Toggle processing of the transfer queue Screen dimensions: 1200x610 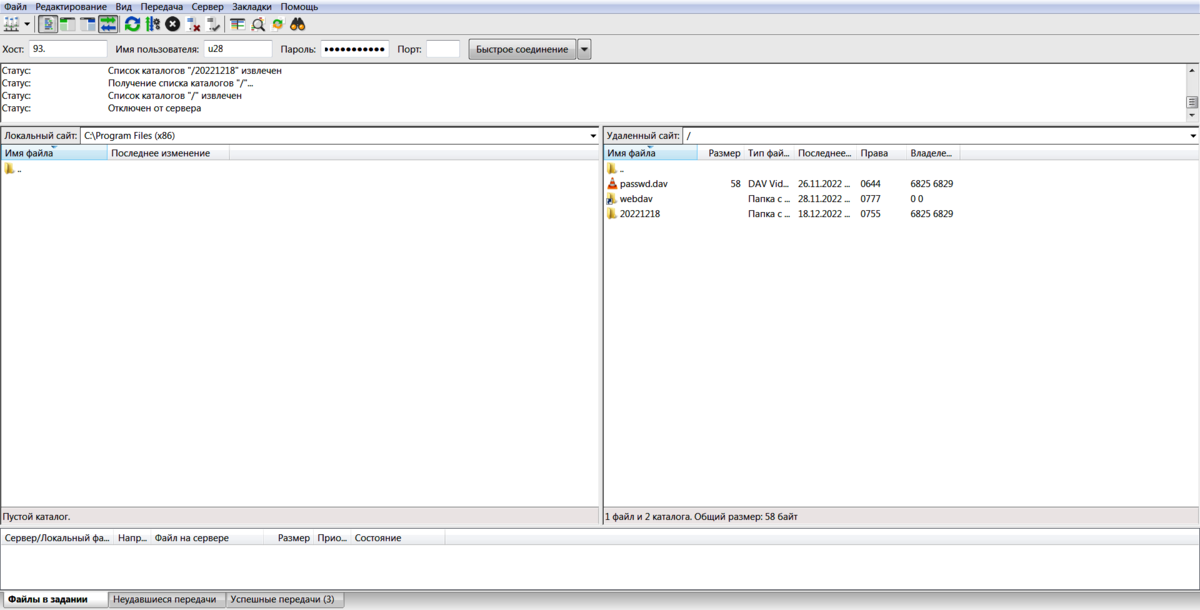click(x=152, y=24)
